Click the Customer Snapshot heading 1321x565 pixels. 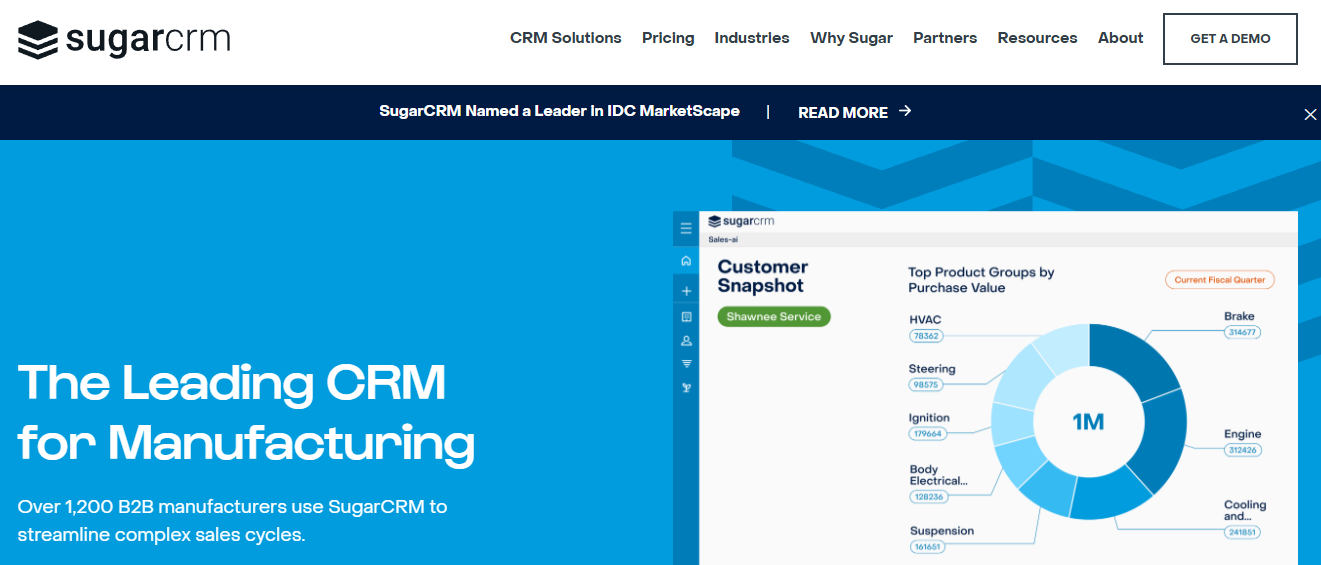coord(763,276)
